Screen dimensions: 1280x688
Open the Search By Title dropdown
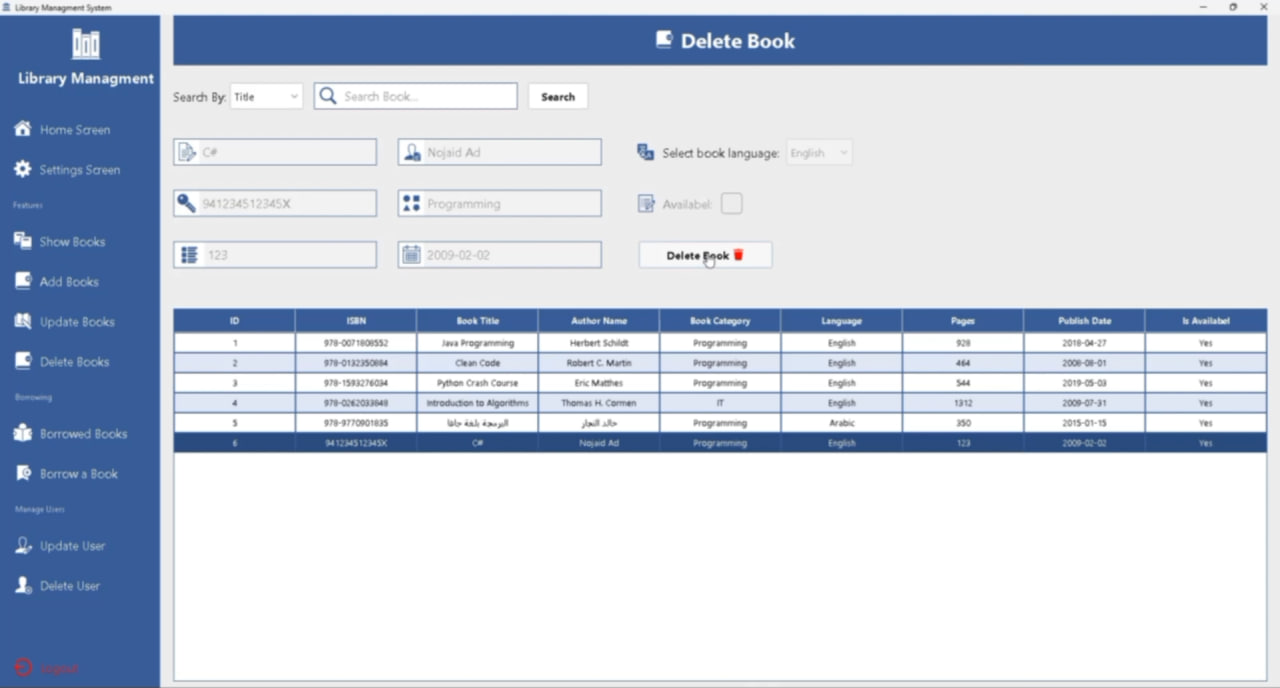(266, 97)
